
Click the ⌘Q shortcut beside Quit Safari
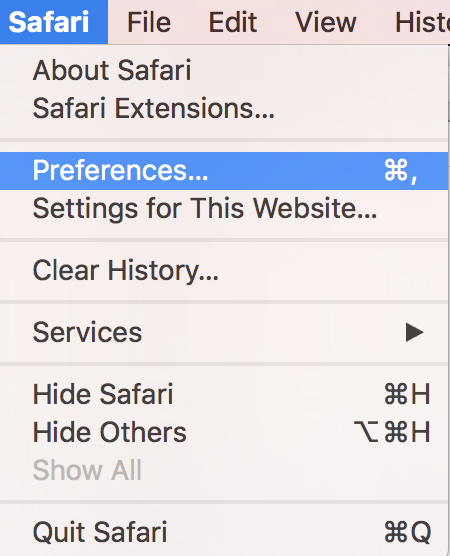tap(408, 532)
